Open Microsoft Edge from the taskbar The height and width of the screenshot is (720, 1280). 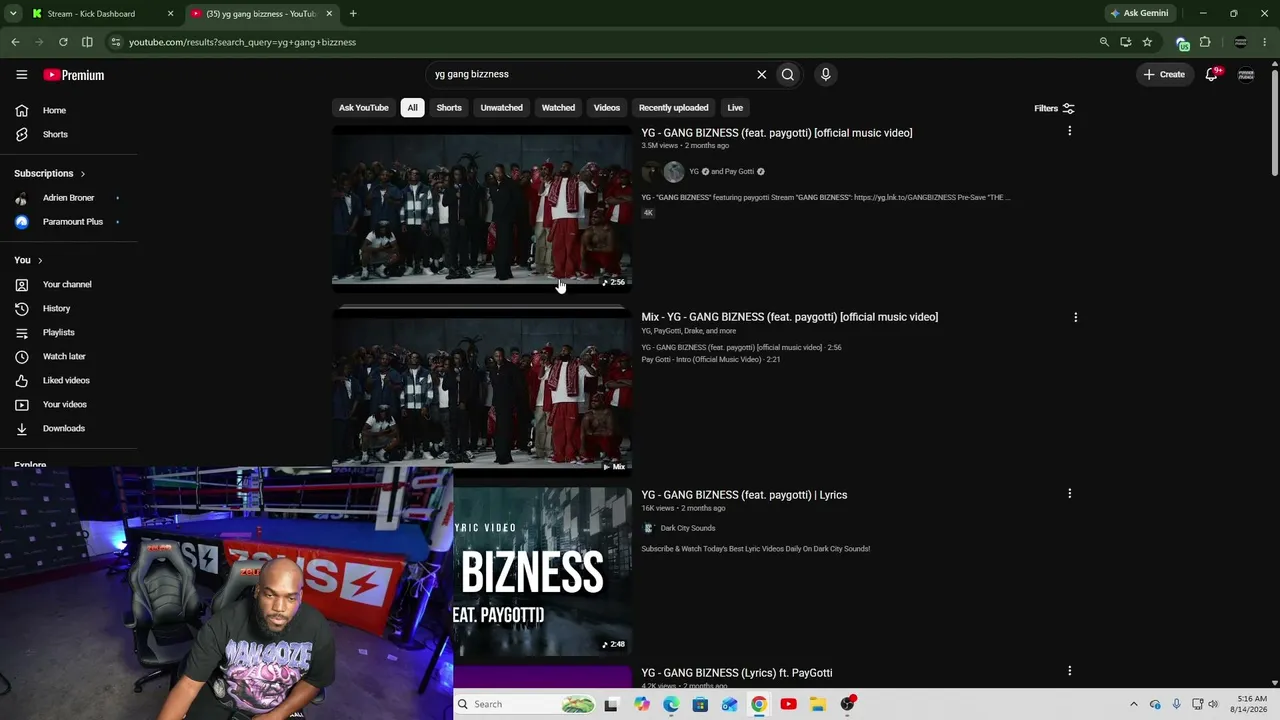(x=671, y=704)
